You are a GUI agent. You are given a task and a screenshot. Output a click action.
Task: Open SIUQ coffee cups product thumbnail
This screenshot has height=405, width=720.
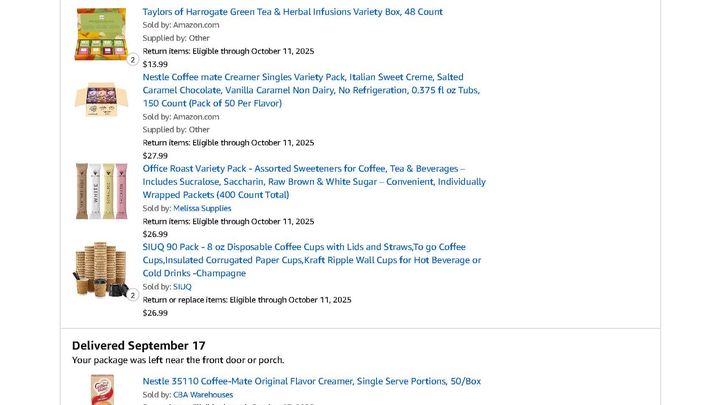(x=101, y=270)
